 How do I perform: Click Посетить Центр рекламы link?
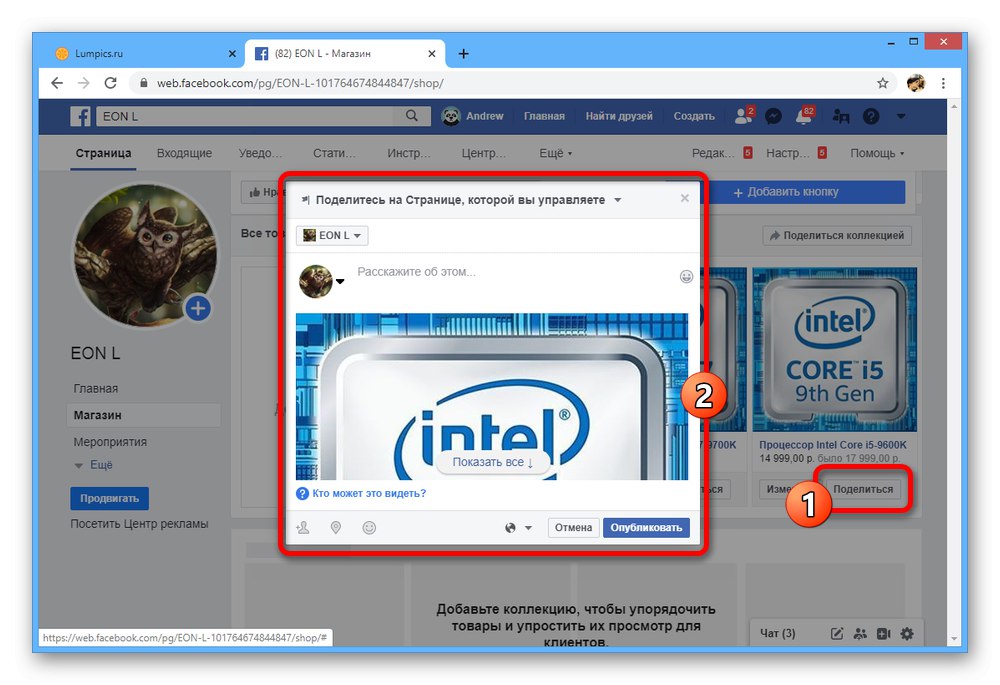[139, 524]
